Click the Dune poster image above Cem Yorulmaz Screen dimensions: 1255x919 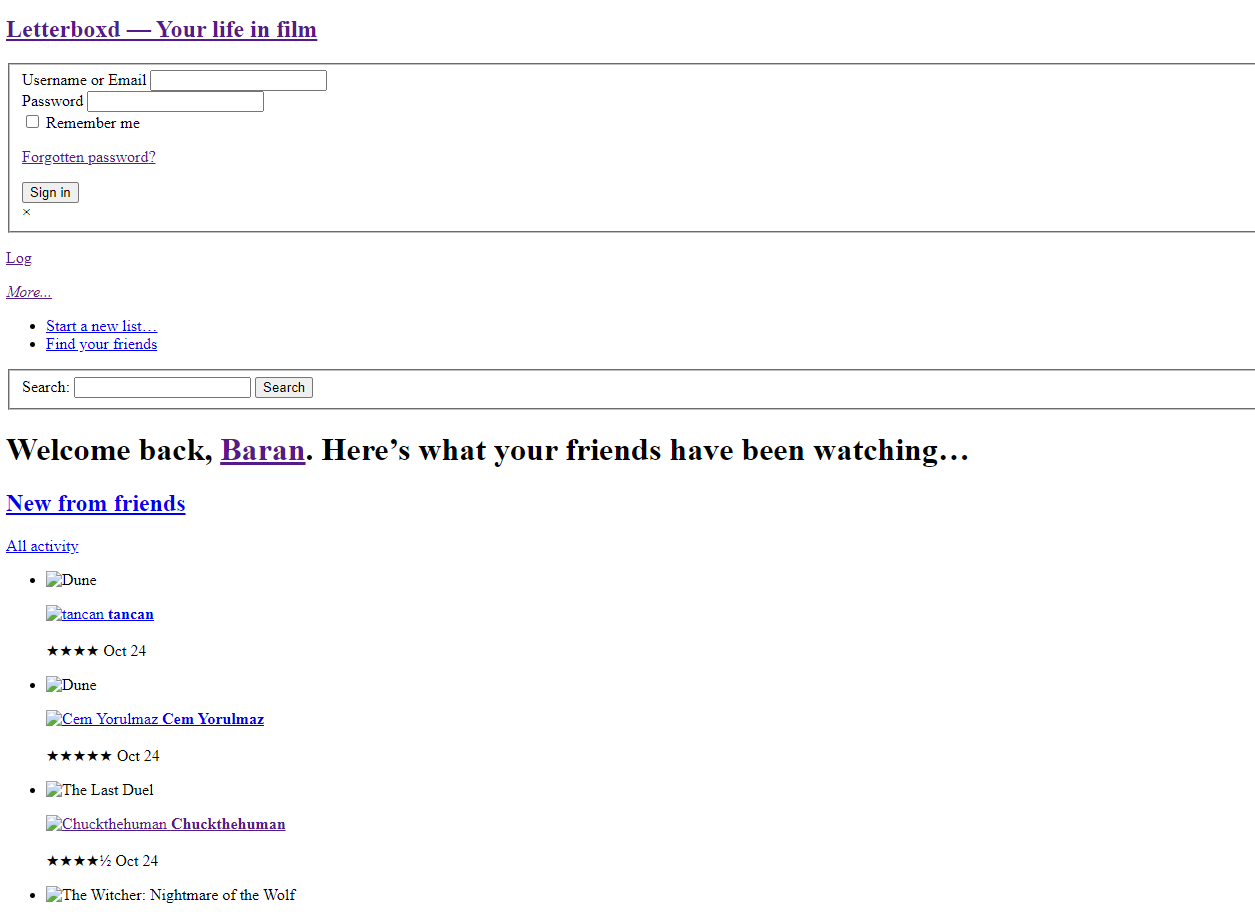coord(71,685)
